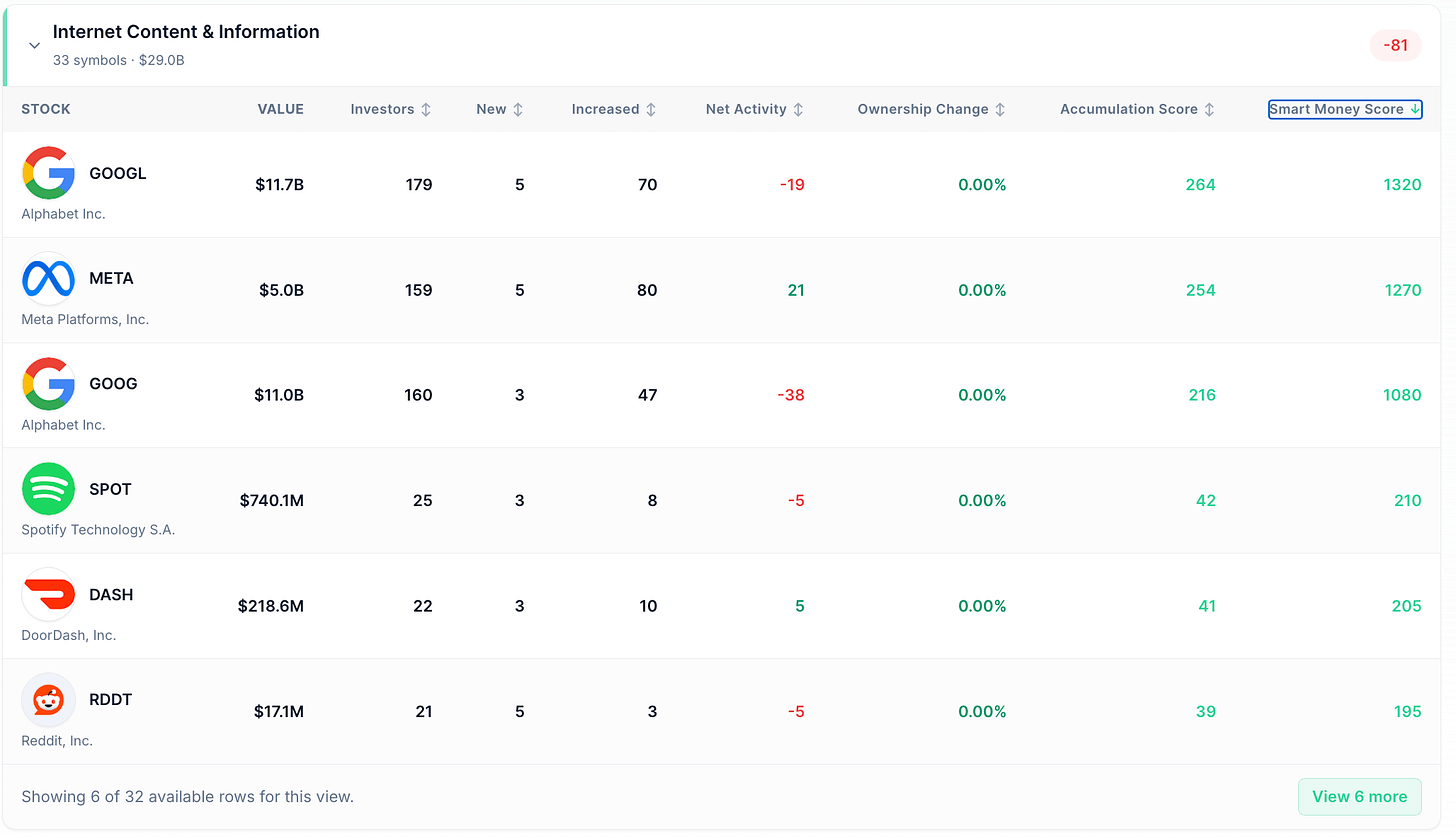Select the SPOT Spotify Technology row

pyautogui.click(x=728, y=500)
